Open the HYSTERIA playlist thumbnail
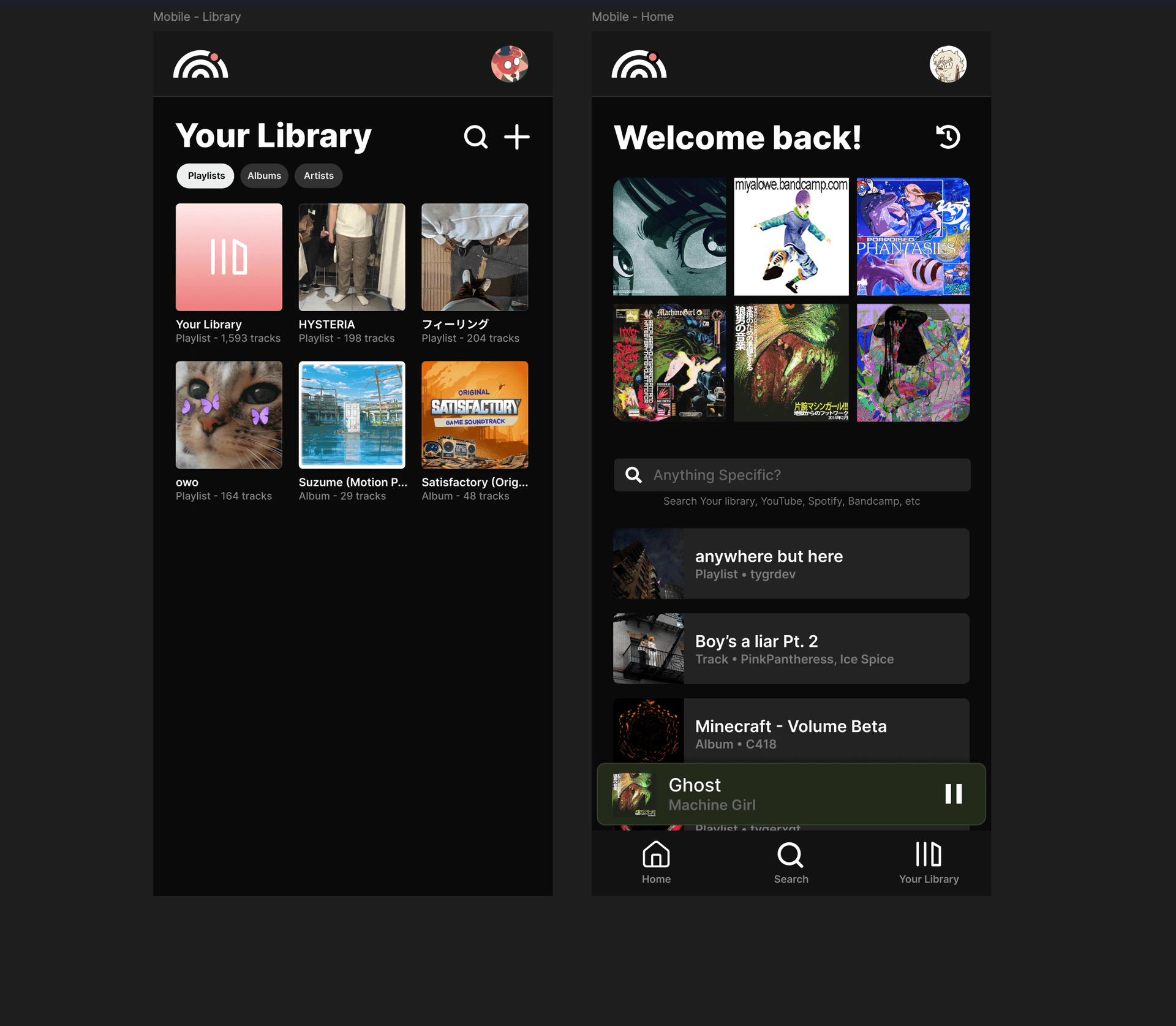The width and height of the screenshot is (1176, 1026). pos(352,257)
